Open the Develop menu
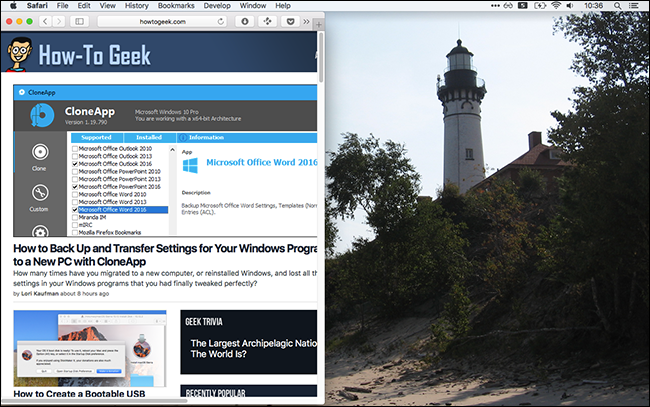This screenshot has height=407, width=650. point(217,5)
